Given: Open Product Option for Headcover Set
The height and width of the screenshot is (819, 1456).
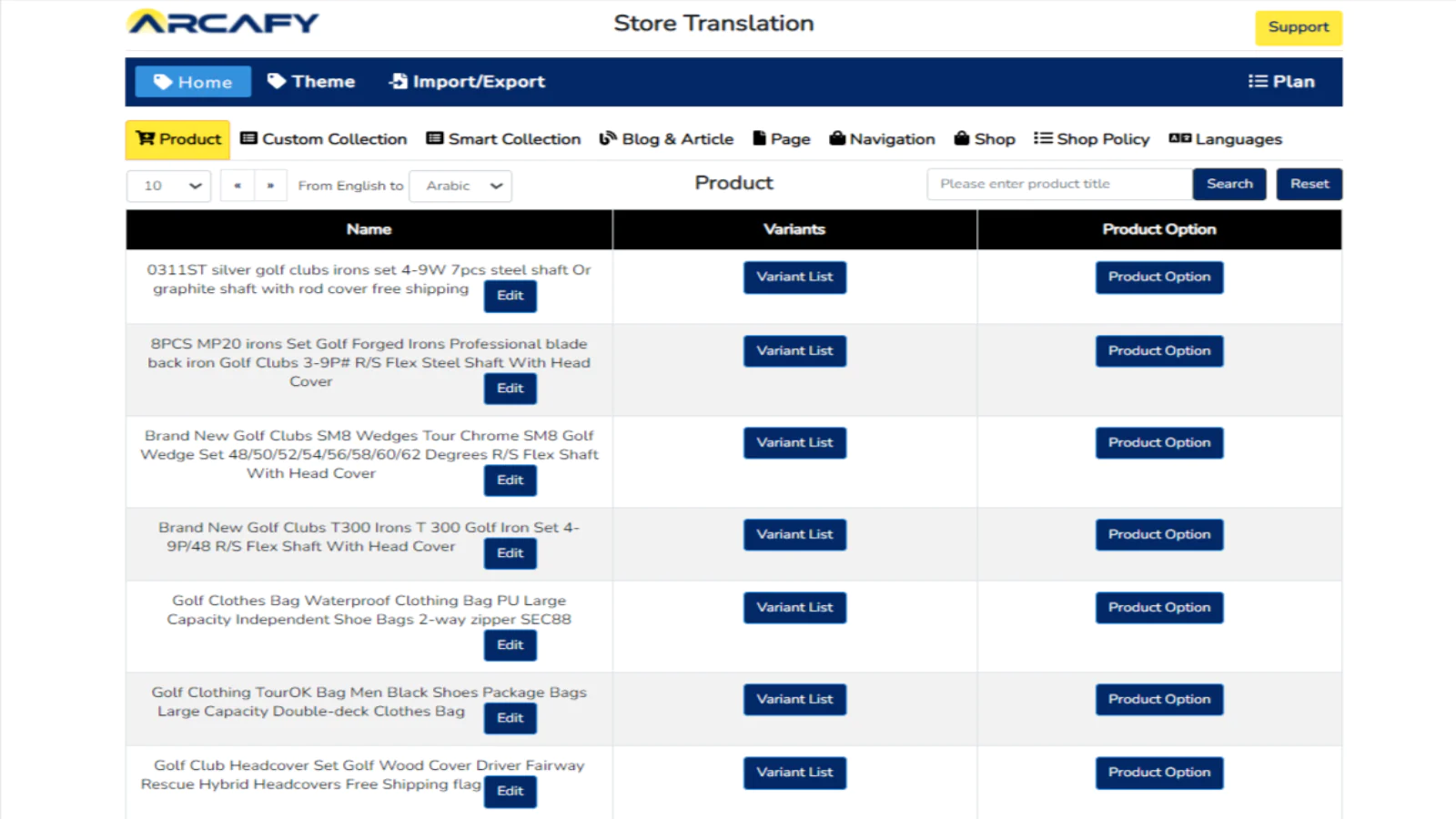Looking at the screenshot, I should tap(1159, 773).
